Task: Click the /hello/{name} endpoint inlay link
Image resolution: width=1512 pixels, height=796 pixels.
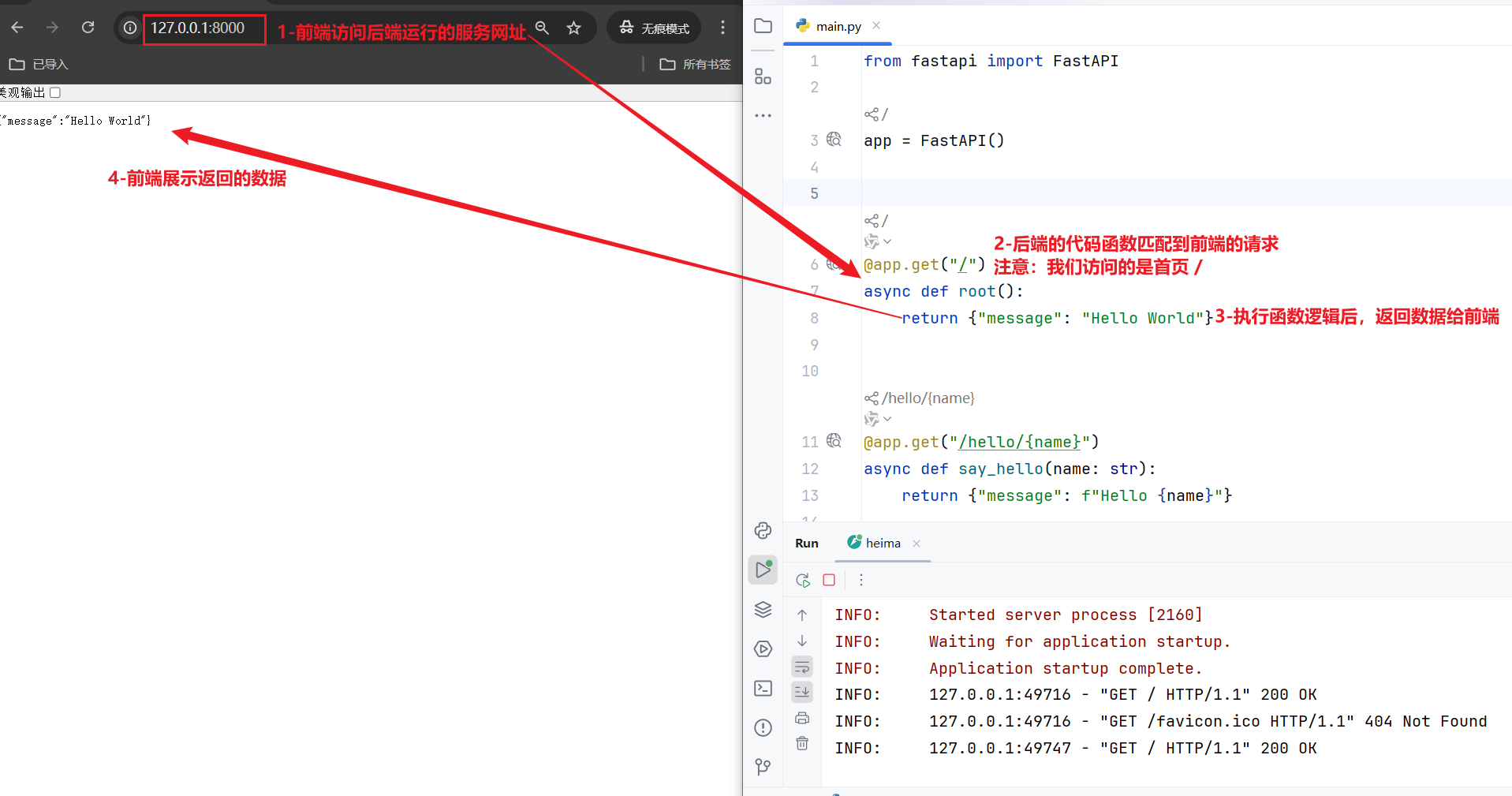Action: (x=928, y=398)
